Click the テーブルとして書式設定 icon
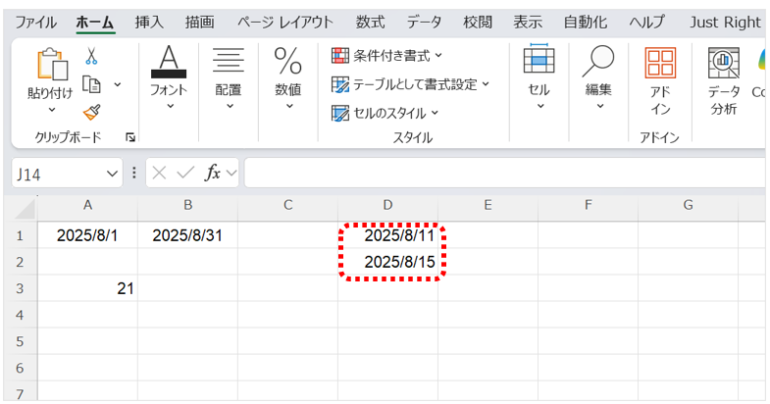The height and width of the screenshot is (404, 770). pyautogui.click(x=340, y=84)
